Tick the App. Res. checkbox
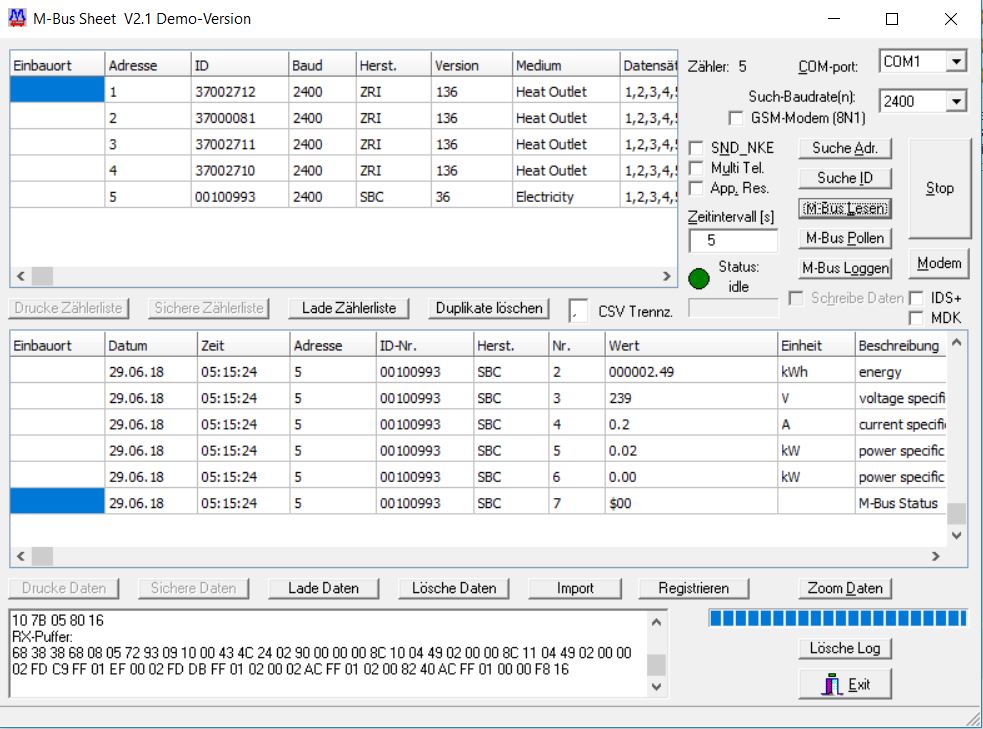This screenshot has width=983, height=729. click(x=695, y=188)
